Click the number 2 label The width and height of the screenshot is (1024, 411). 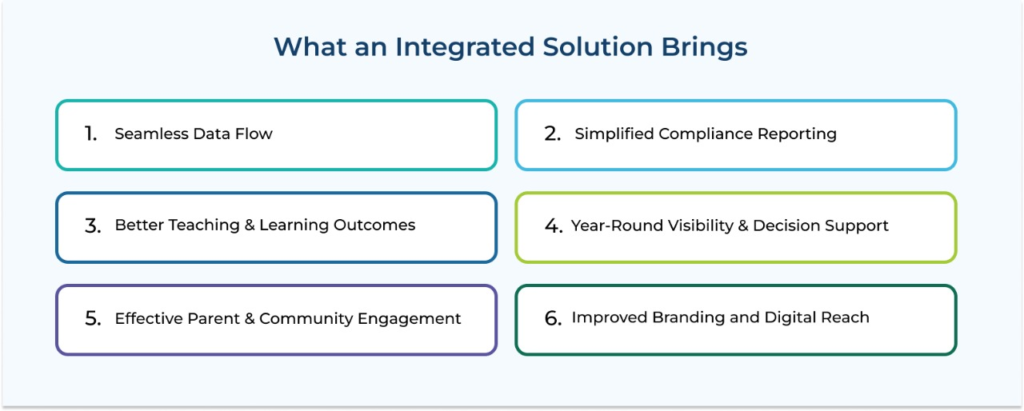point(552,134)
